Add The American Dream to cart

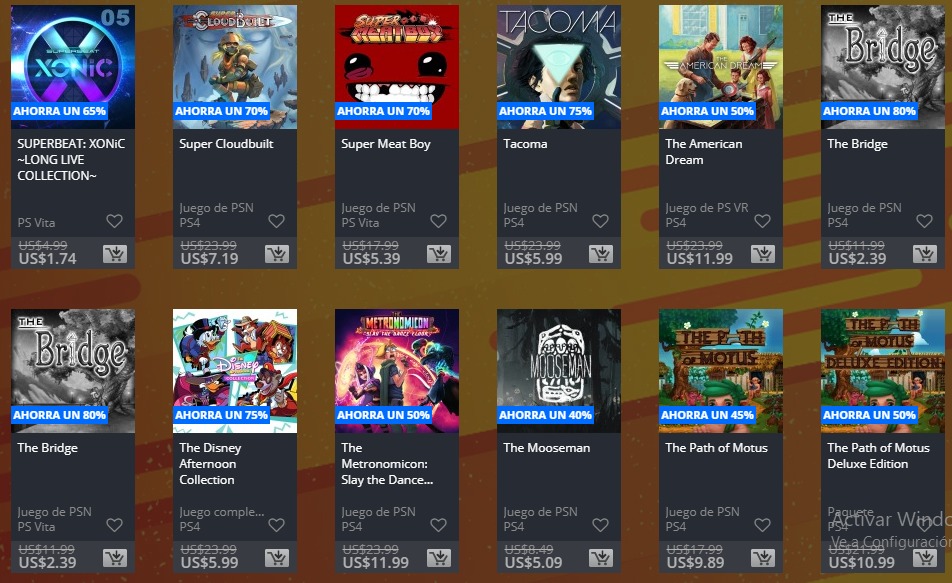(763, 254)
